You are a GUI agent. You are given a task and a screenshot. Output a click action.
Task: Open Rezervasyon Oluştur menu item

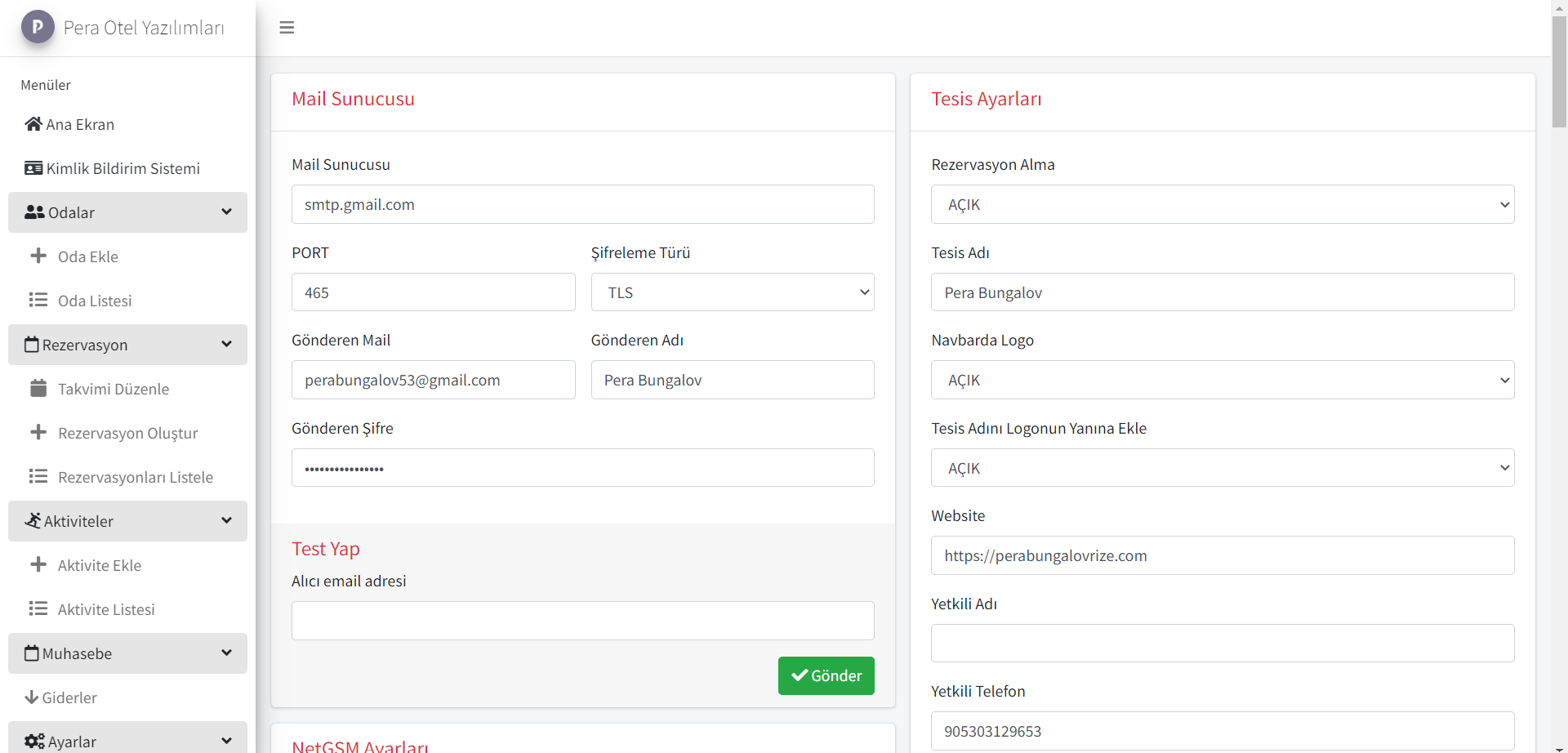point(127,433)
